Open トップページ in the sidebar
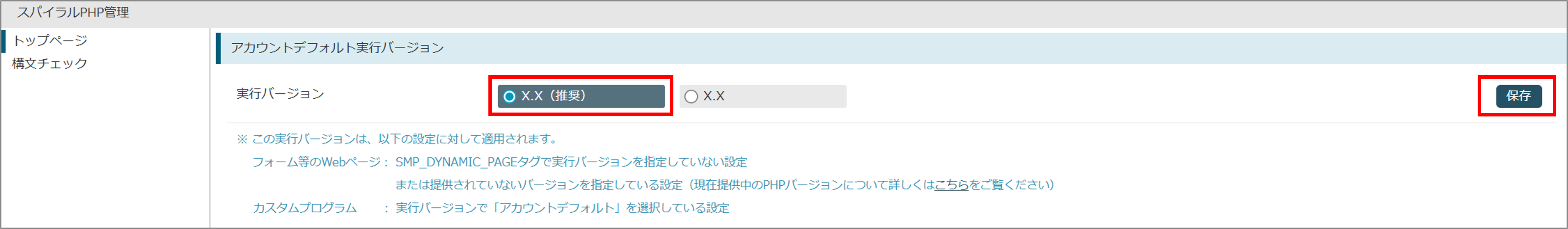The height and width of the screenshot is (229, 1568). point(50,40)
